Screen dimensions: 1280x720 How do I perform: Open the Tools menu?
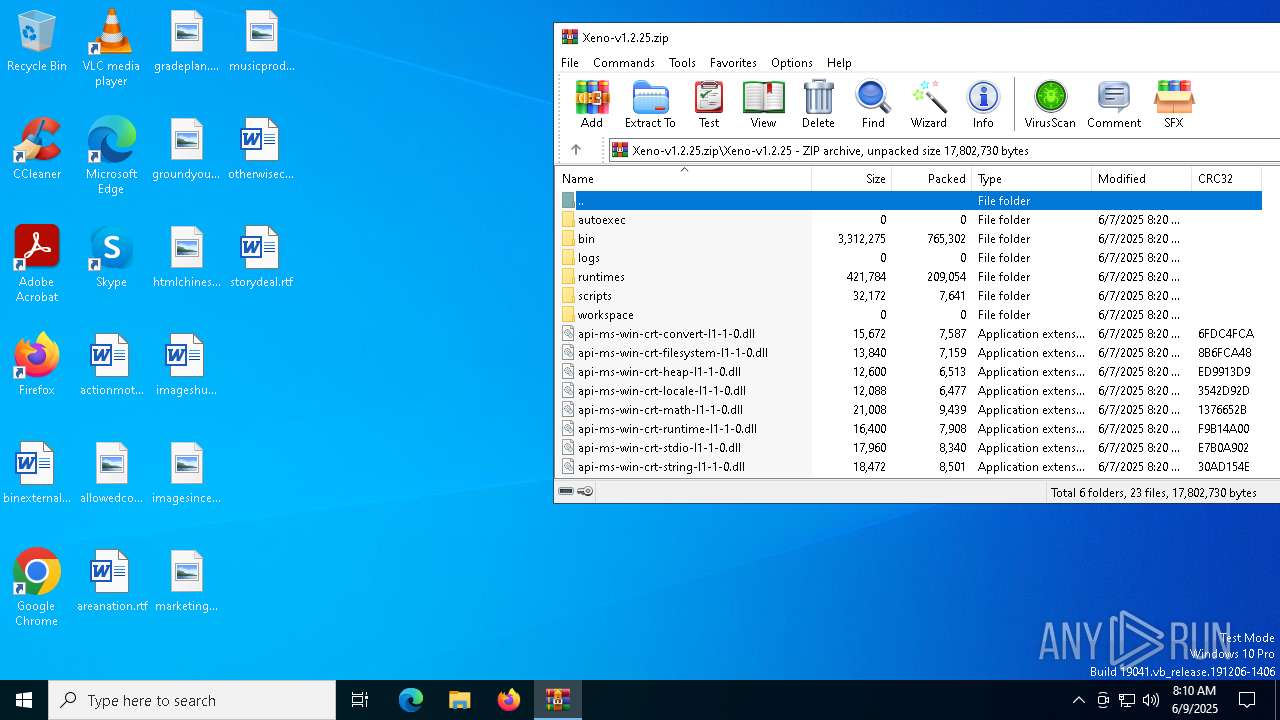[682, 62]
